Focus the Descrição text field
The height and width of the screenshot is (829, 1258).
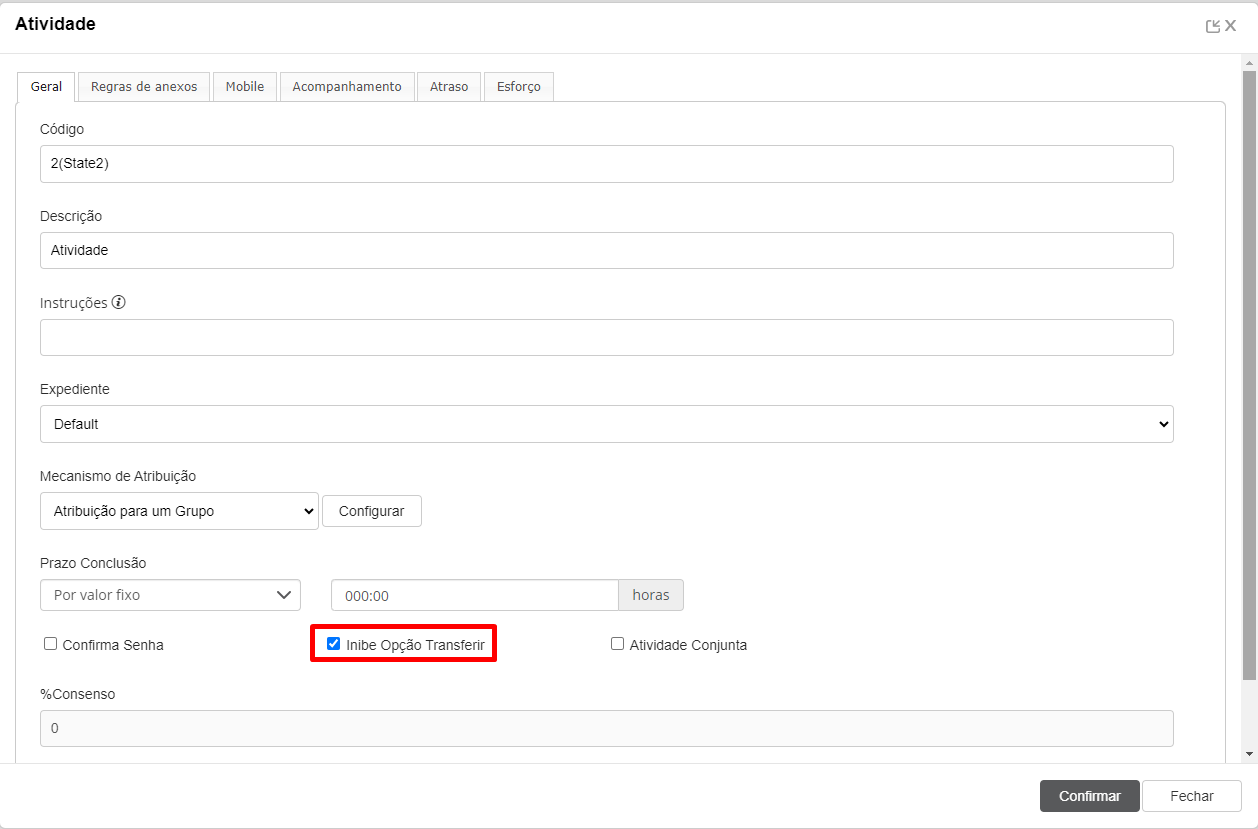click(x=606, y=251)
